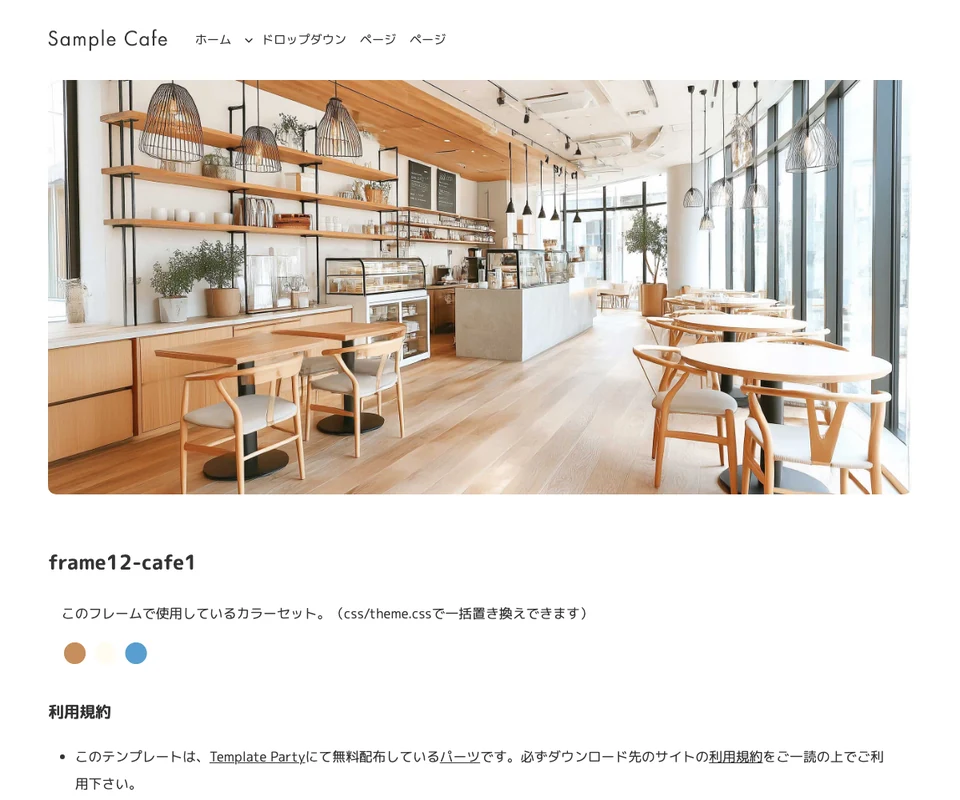The height and width of the screenshot is (800, 960).
Task: Pick the cream color swatch
Action: click(105, 653)
